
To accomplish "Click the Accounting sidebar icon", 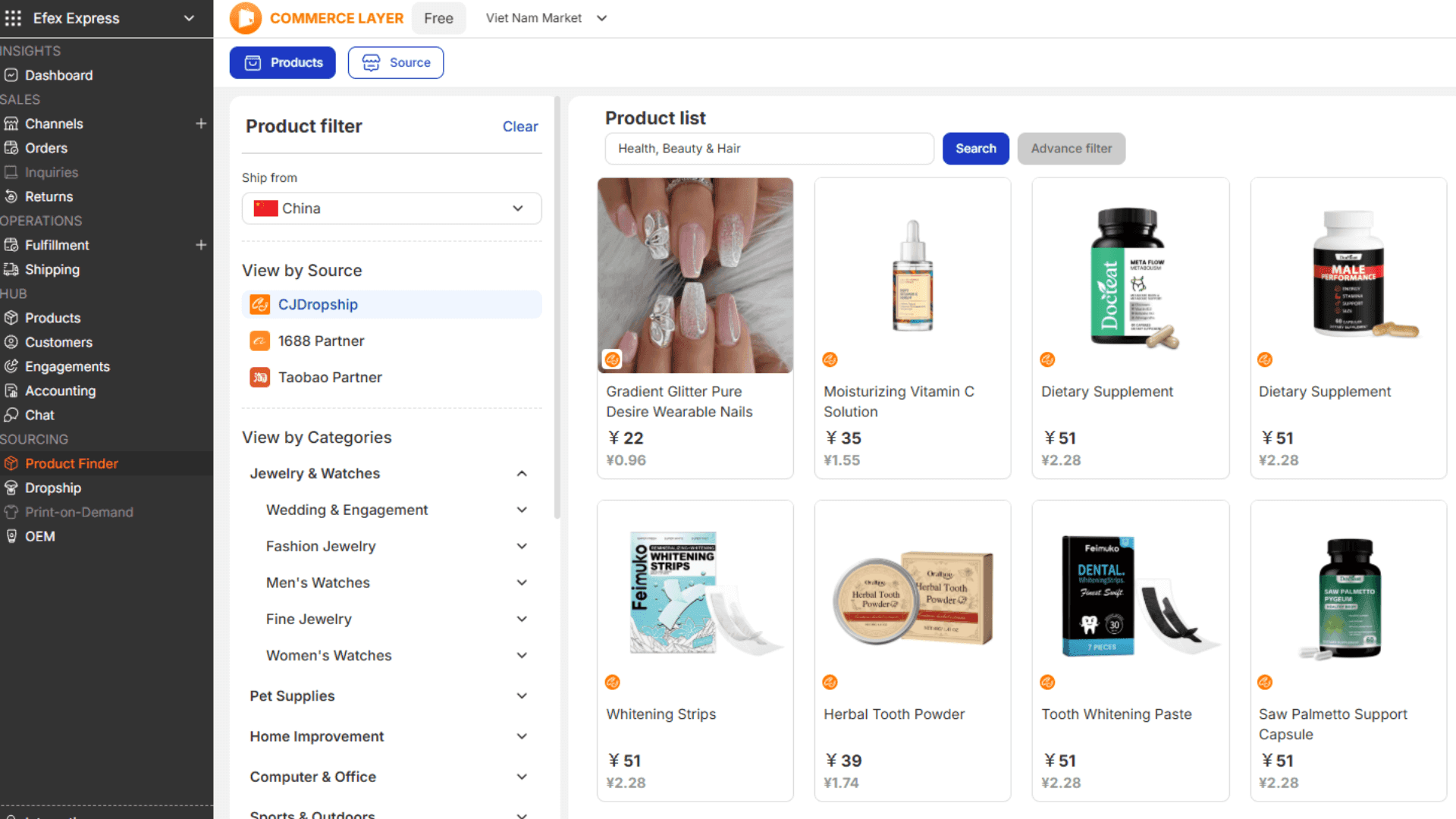I will click(x=11, y=391).
